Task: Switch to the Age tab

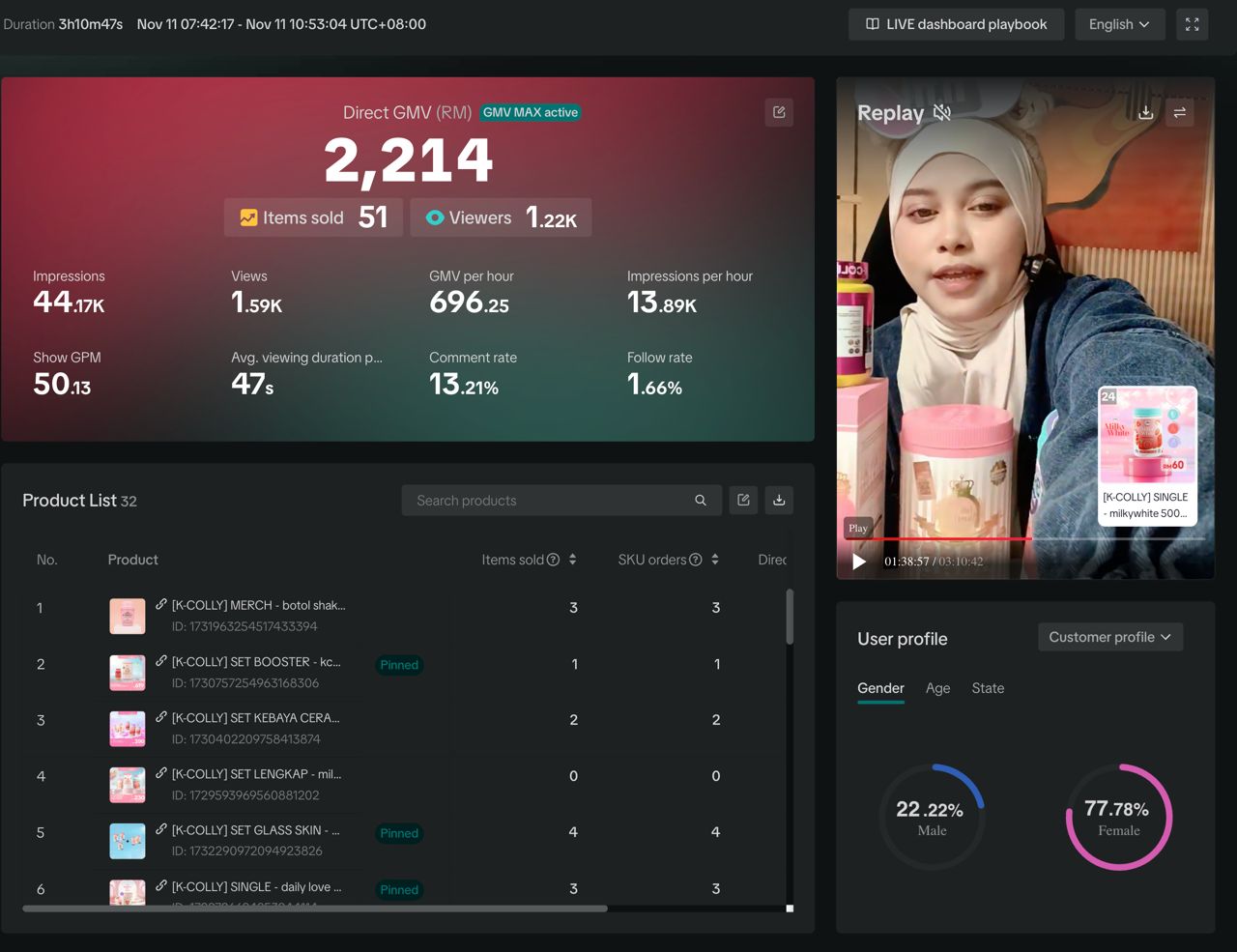Action: coord(937,688)
